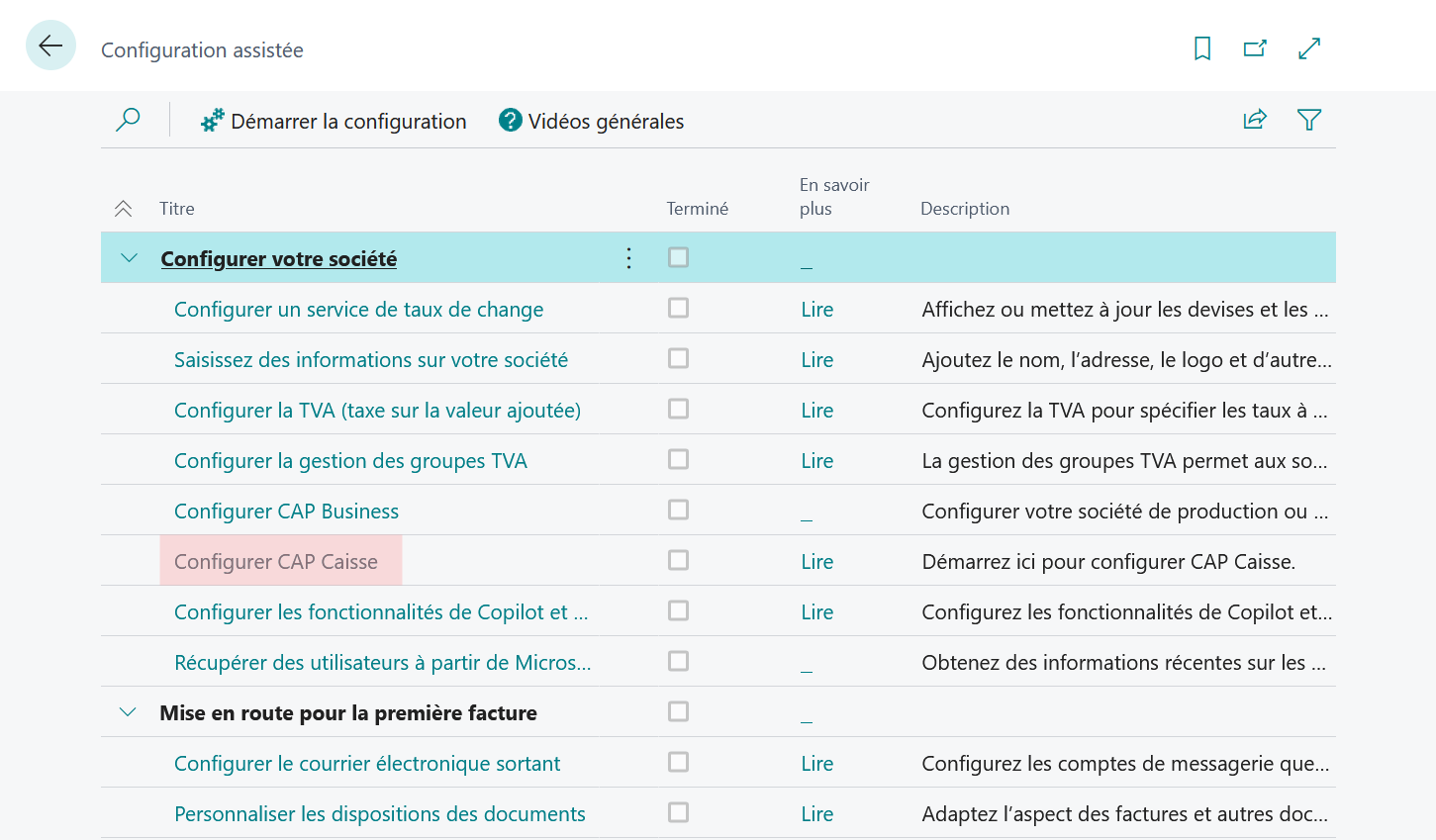Click description 'Obtenez des informations récentes'

click(1124, 663)
